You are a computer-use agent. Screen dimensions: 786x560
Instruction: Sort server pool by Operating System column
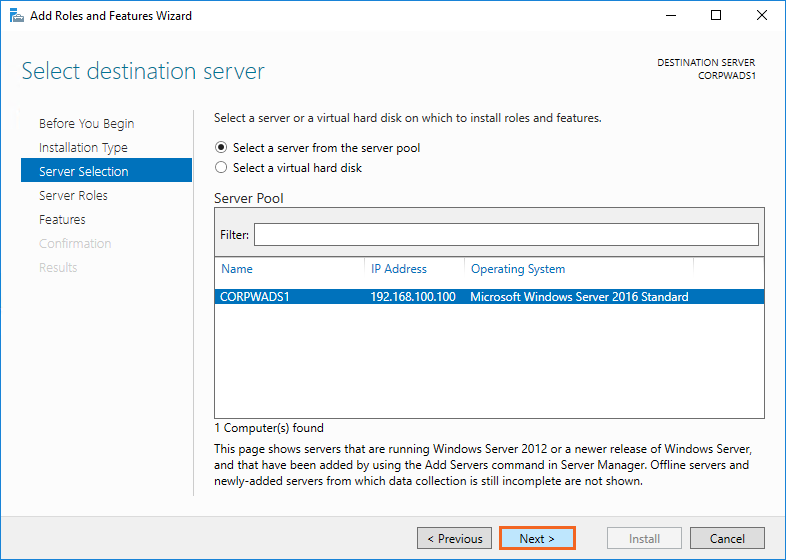coord(517,269)
